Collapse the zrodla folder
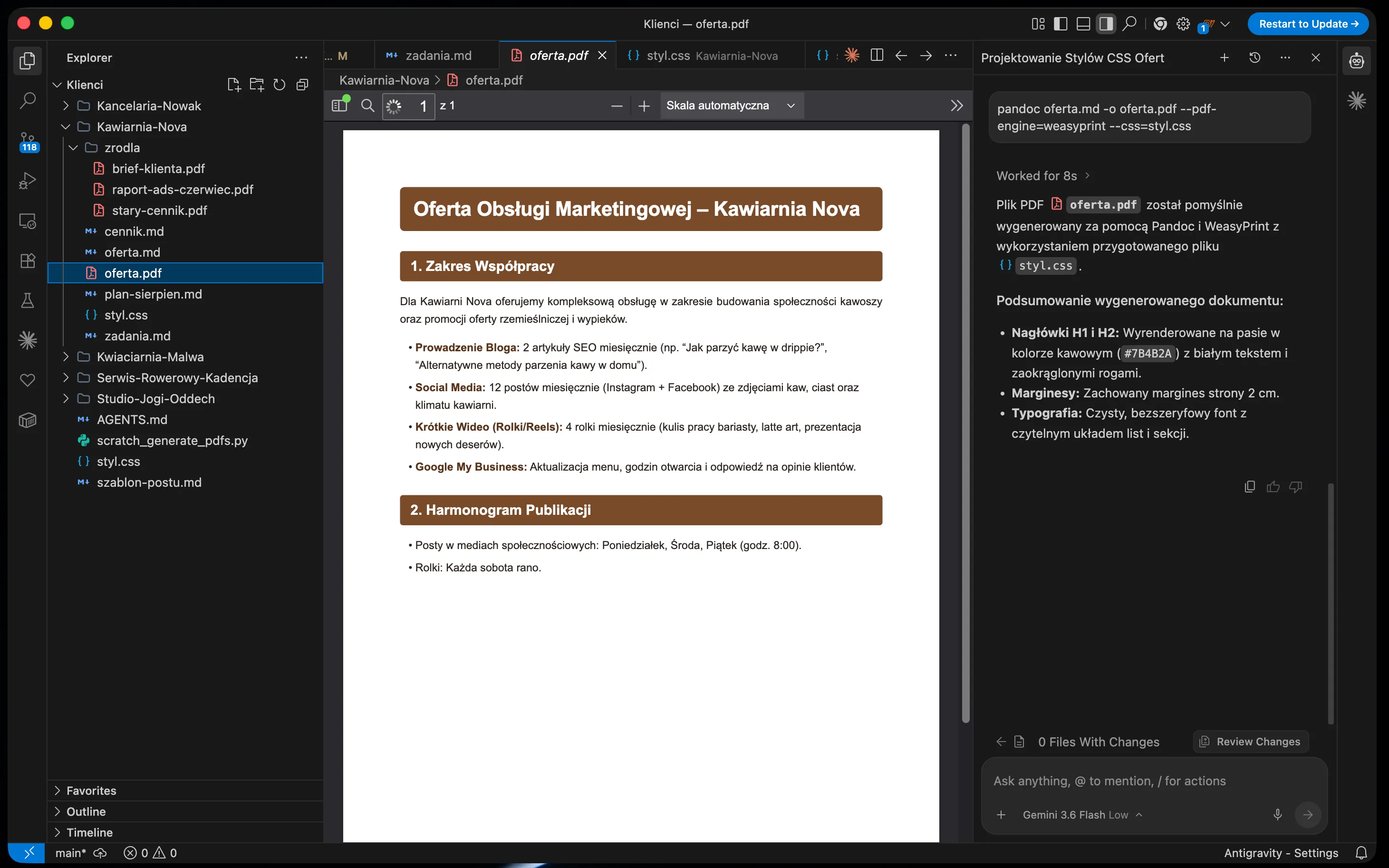 coord(185,147)
